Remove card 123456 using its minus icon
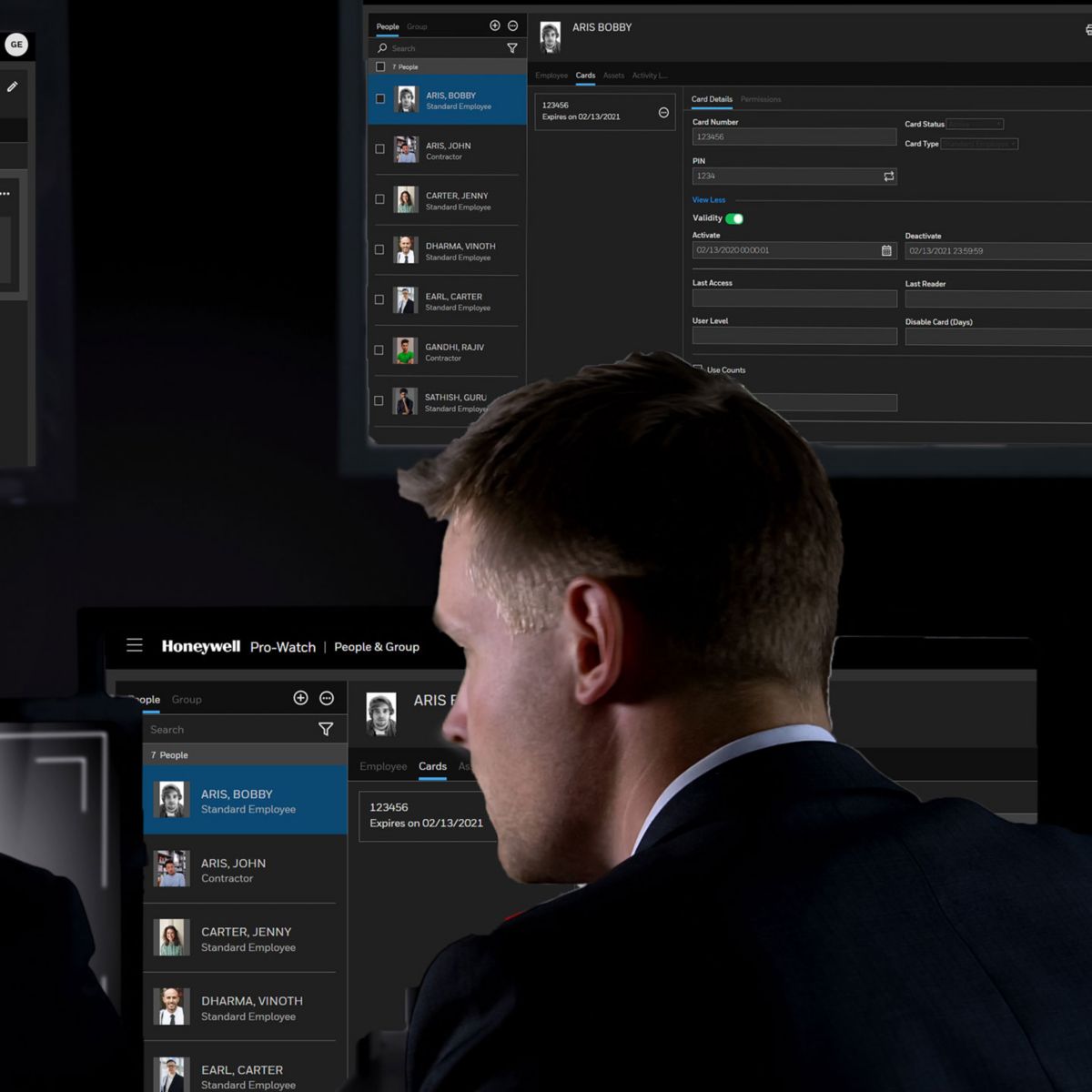This screenshot has height=1092, width=1092. [663, 112]
